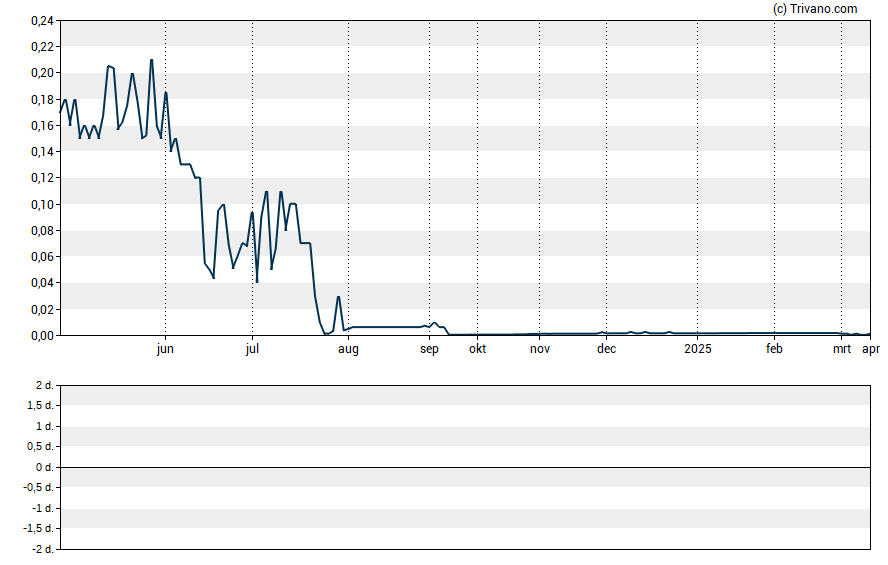
Task: Click the 0,00 price axis label
Action: [42, 335]
